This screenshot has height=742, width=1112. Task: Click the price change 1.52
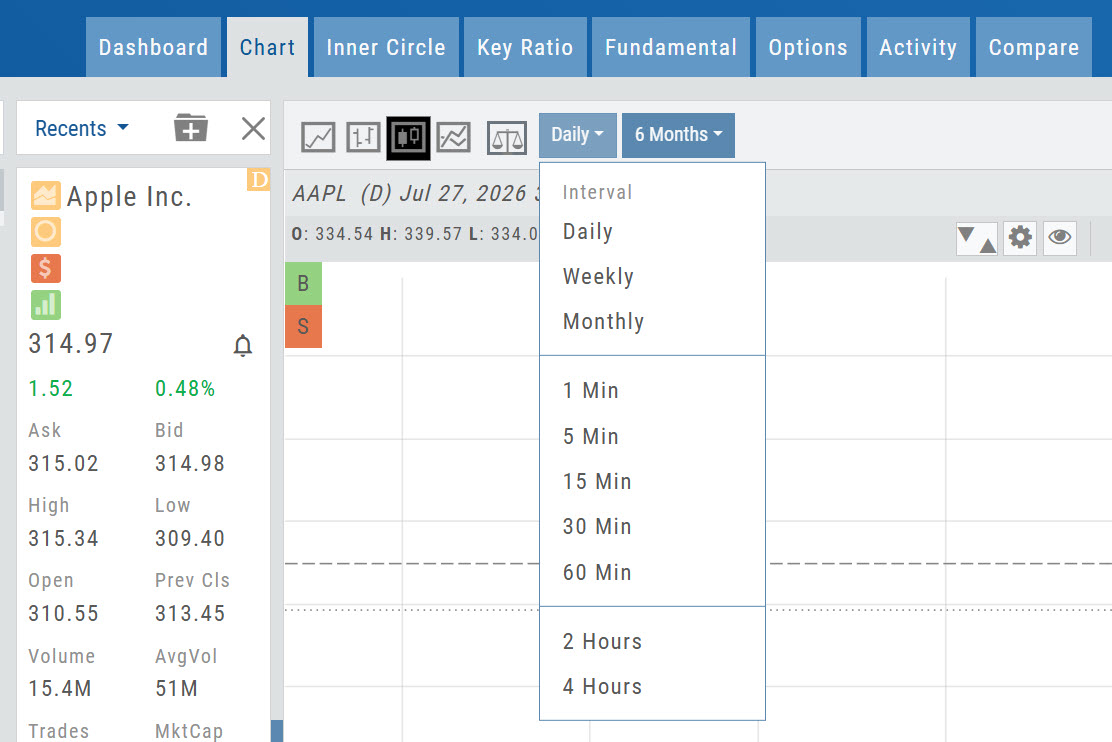pyautogui.click(x=50, y=389)
